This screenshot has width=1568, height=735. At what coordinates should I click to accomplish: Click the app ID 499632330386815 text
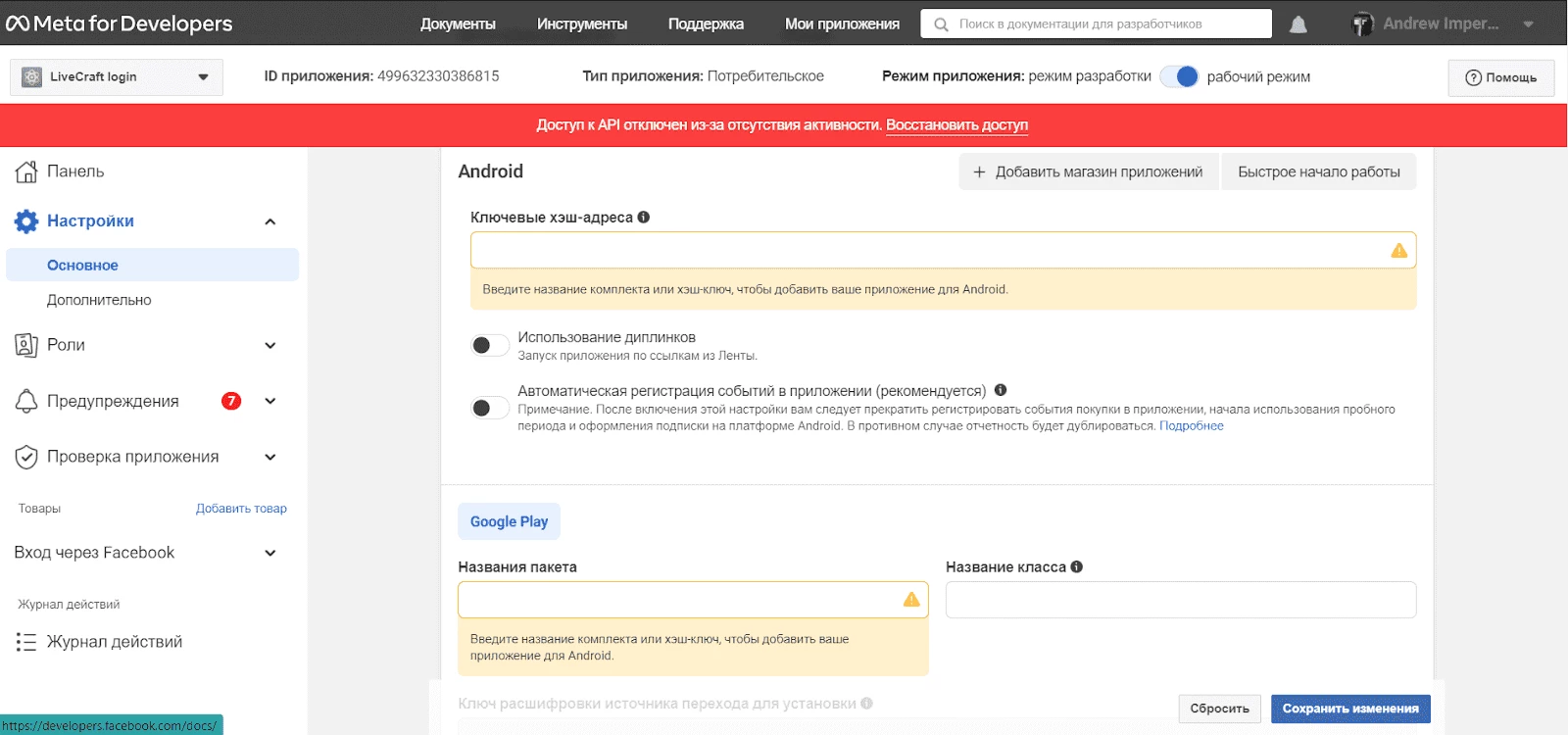(438, 76)
